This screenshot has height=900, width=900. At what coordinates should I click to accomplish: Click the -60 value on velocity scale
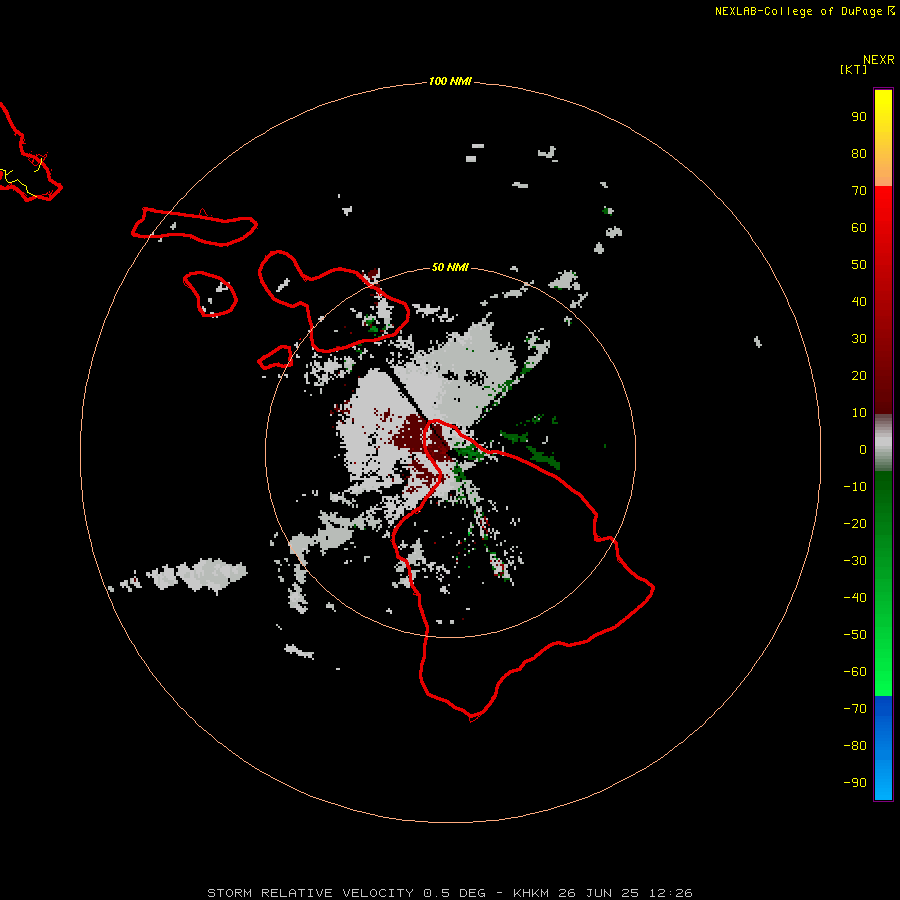point(855,672)
